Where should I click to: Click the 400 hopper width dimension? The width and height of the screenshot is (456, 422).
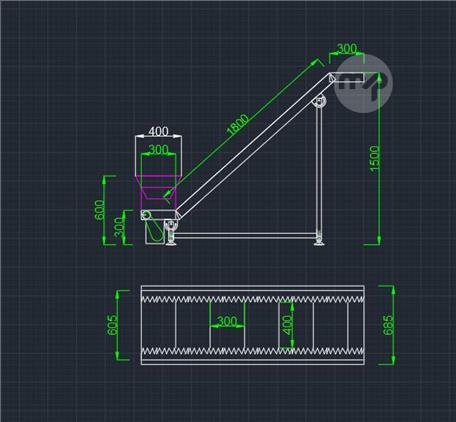point(158,131)
